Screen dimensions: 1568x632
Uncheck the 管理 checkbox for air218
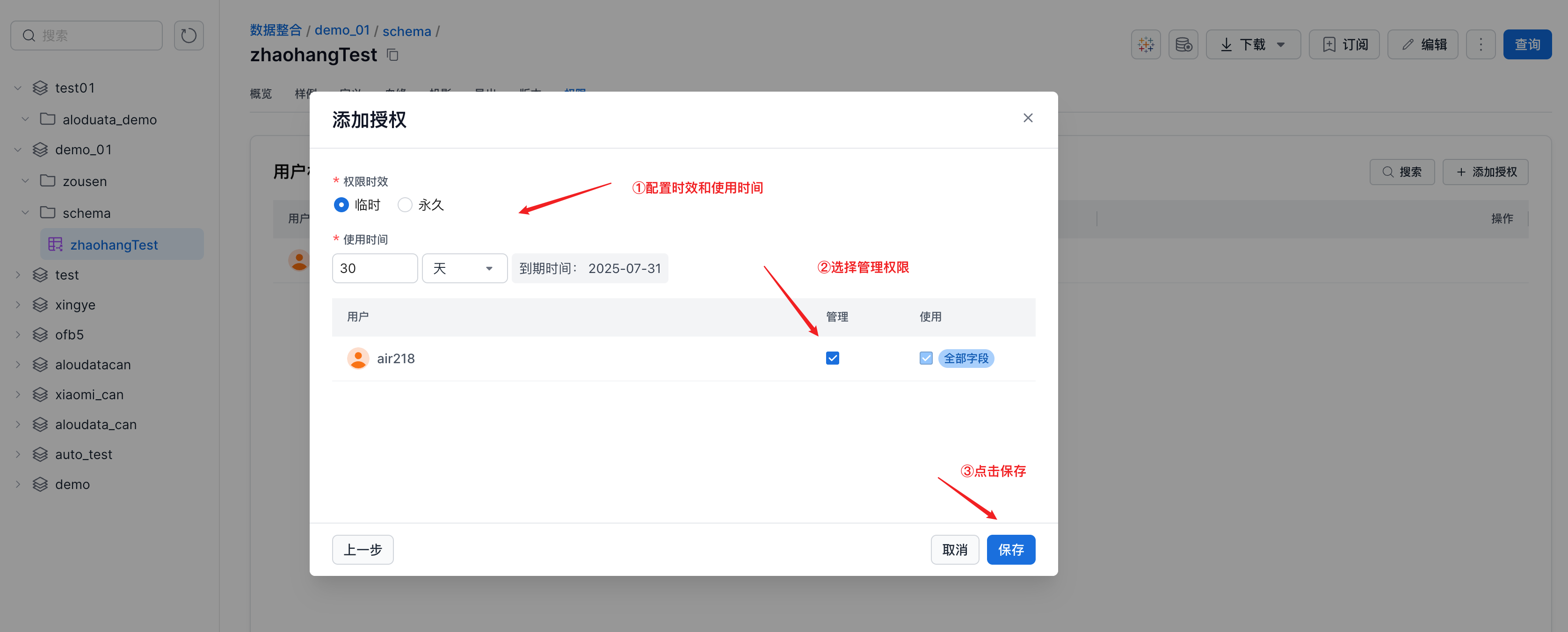click(832, 358)
